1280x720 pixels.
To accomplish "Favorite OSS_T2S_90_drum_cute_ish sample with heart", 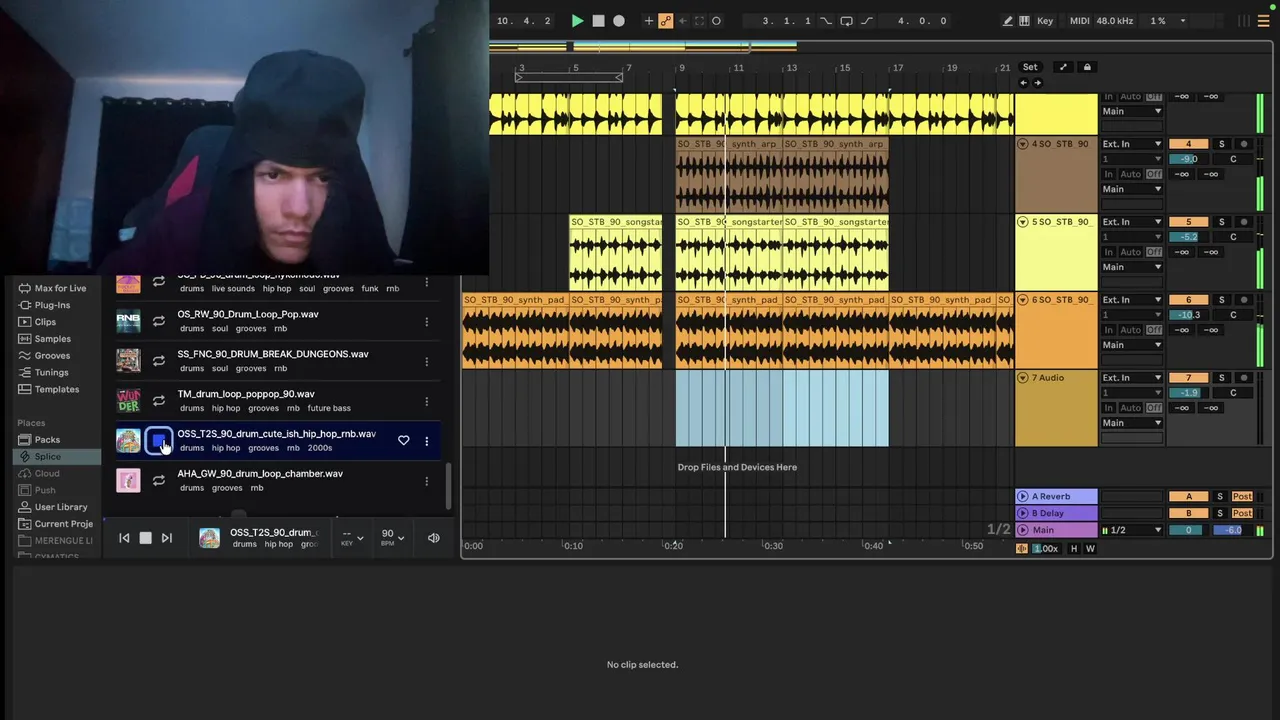I will pyautogui.click(x=403, y=441).
